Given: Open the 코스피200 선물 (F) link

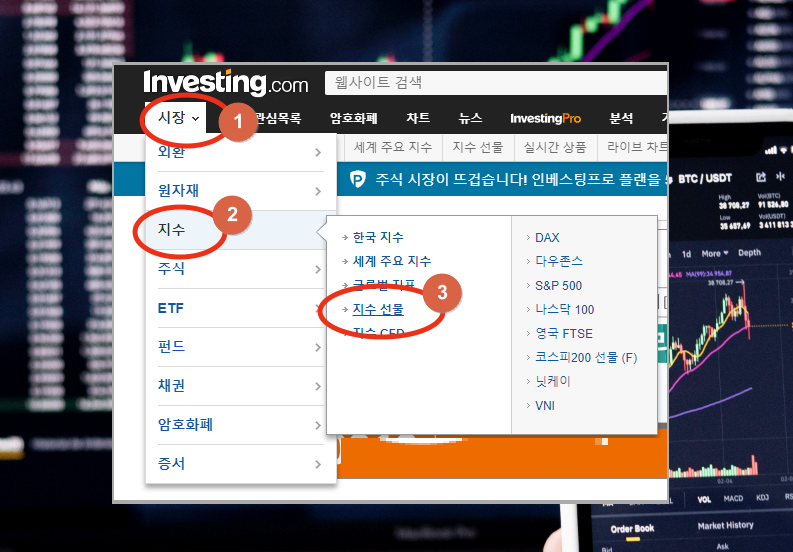Looking at the screenshot, I should [586, 358].
